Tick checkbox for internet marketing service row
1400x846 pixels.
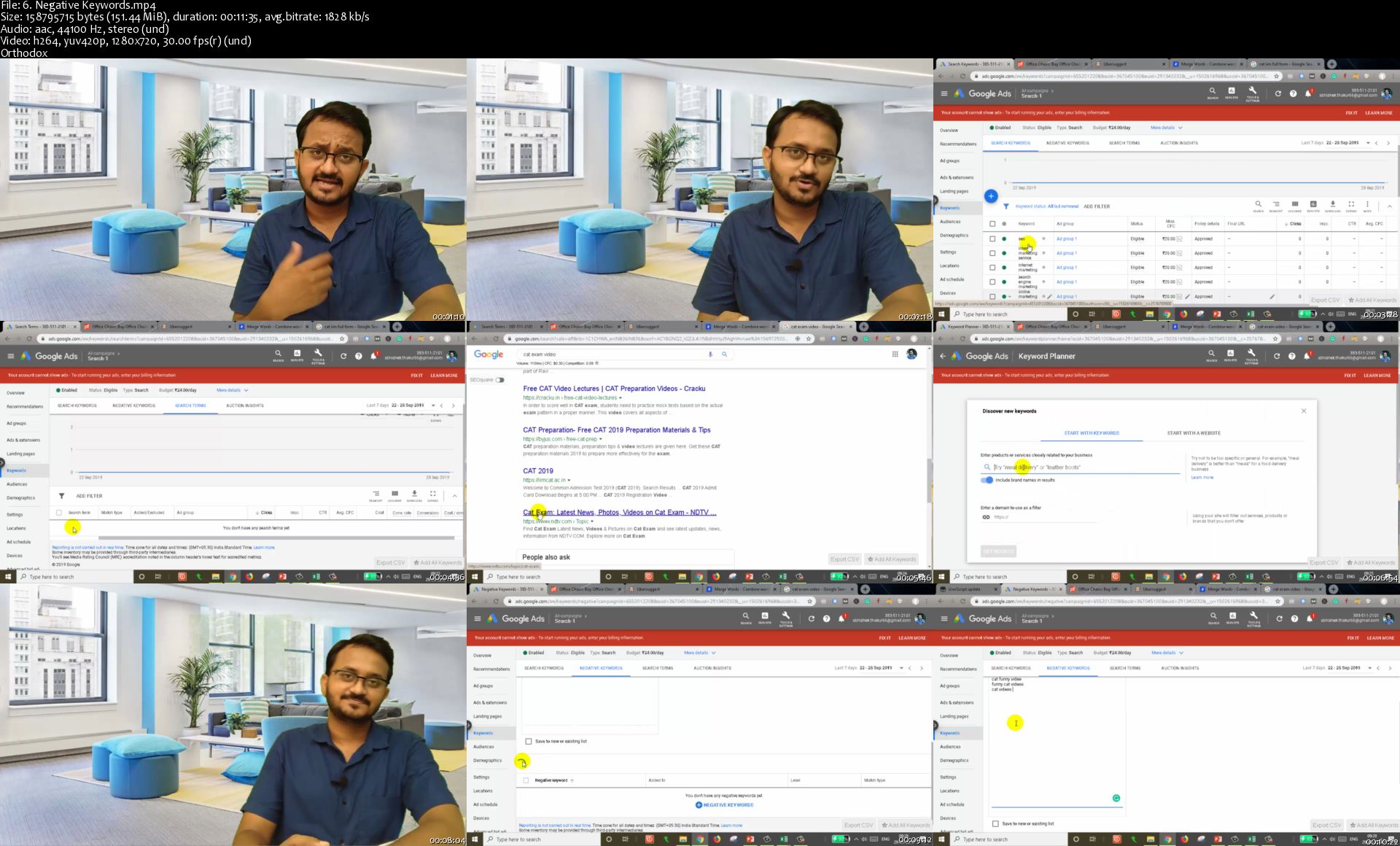pyautogui.click(x=992, y=253)
